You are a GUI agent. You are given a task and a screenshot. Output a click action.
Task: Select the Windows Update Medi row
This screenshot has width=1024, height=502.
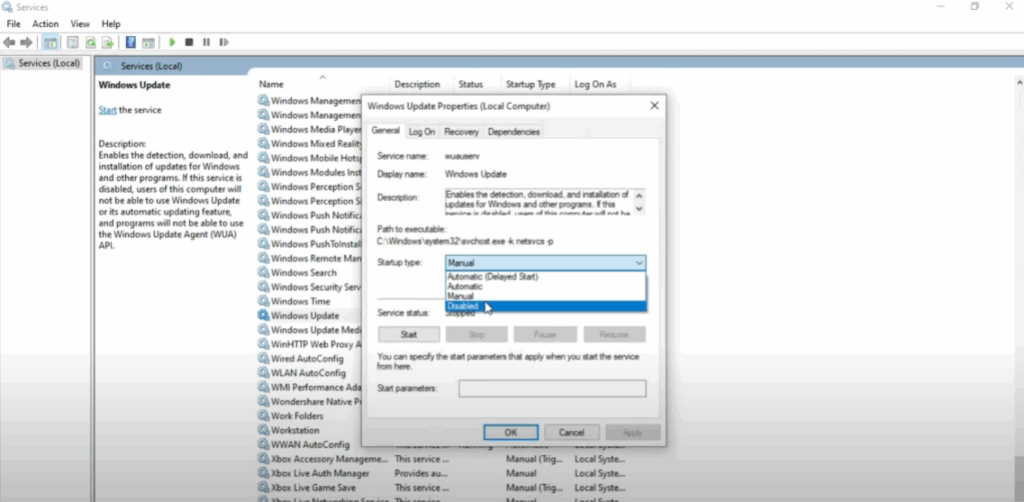pos(310,330)
